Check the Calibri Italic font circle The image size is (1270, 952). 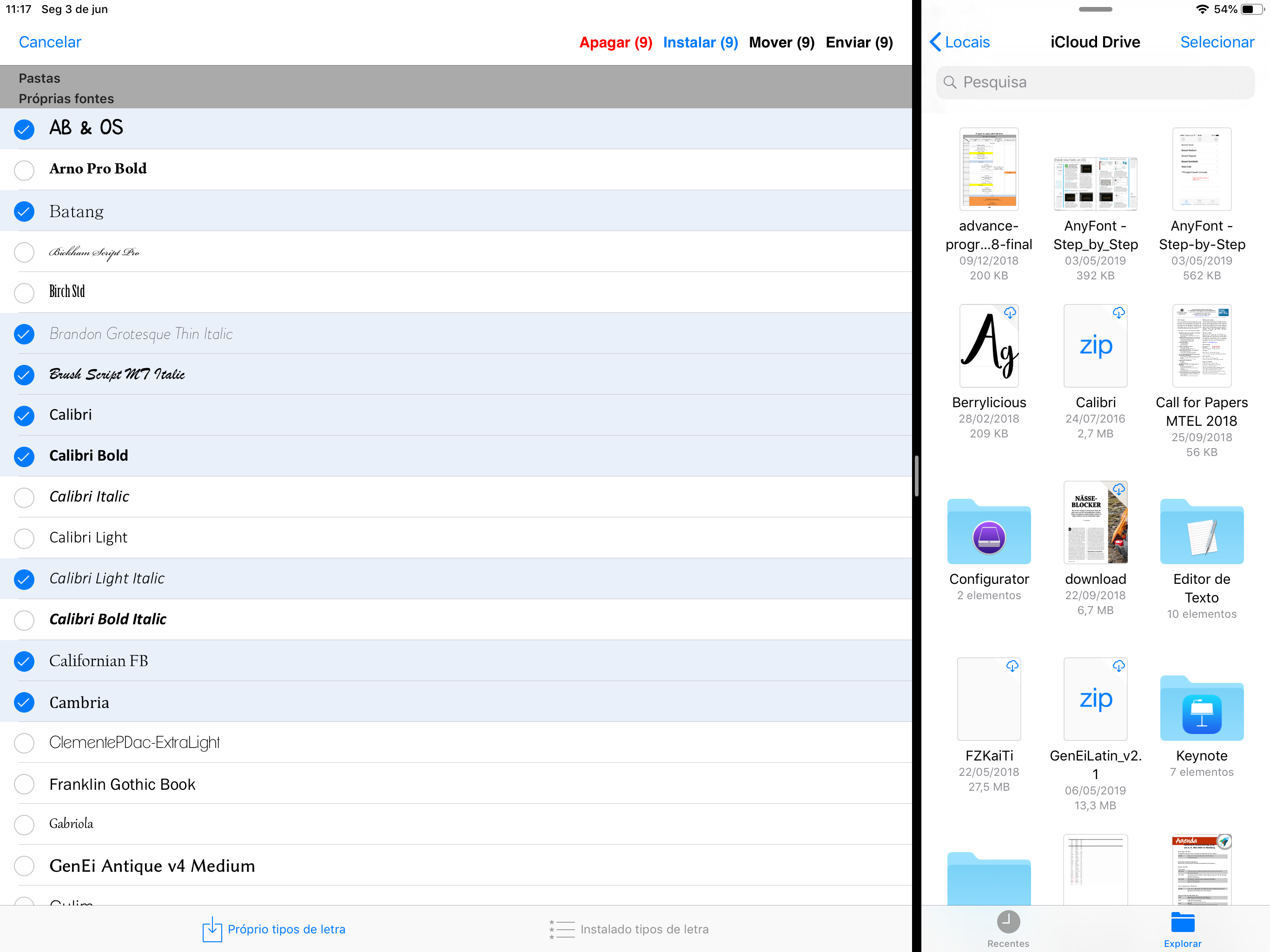click(x=24, y=497)
